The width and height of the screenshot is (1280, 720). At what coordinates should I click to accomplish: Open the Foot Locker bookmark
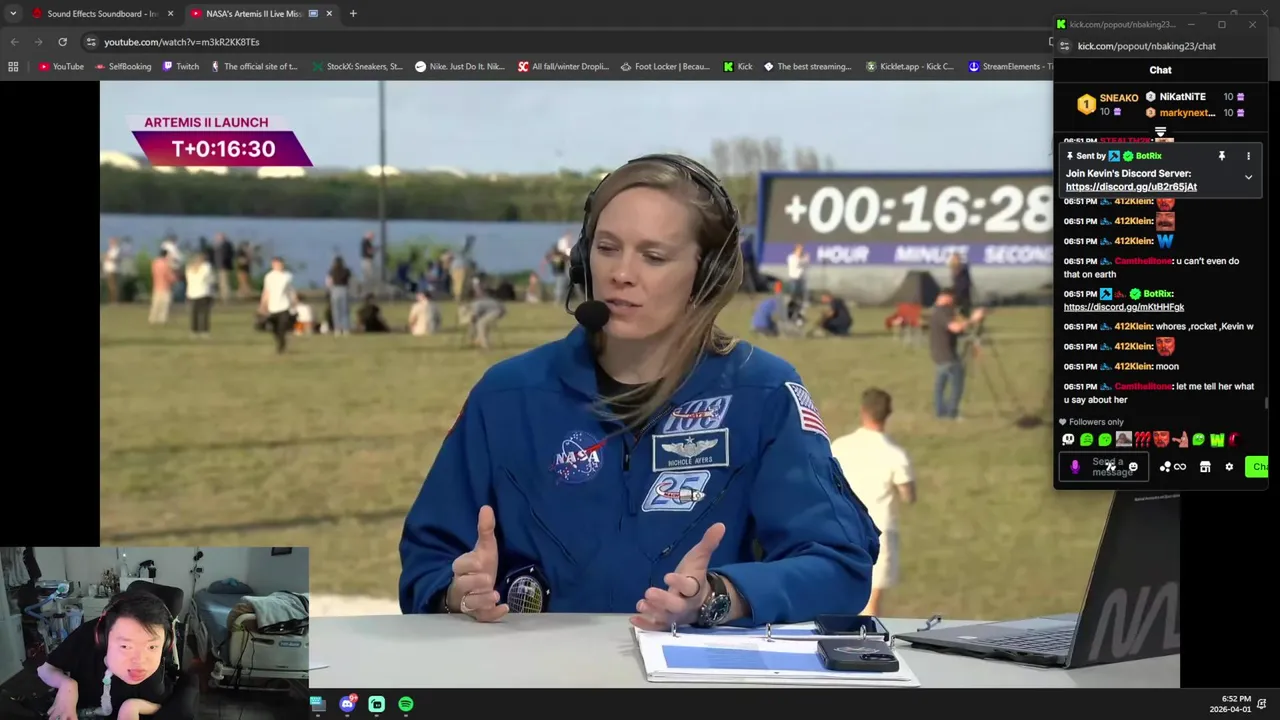point(665,67)
